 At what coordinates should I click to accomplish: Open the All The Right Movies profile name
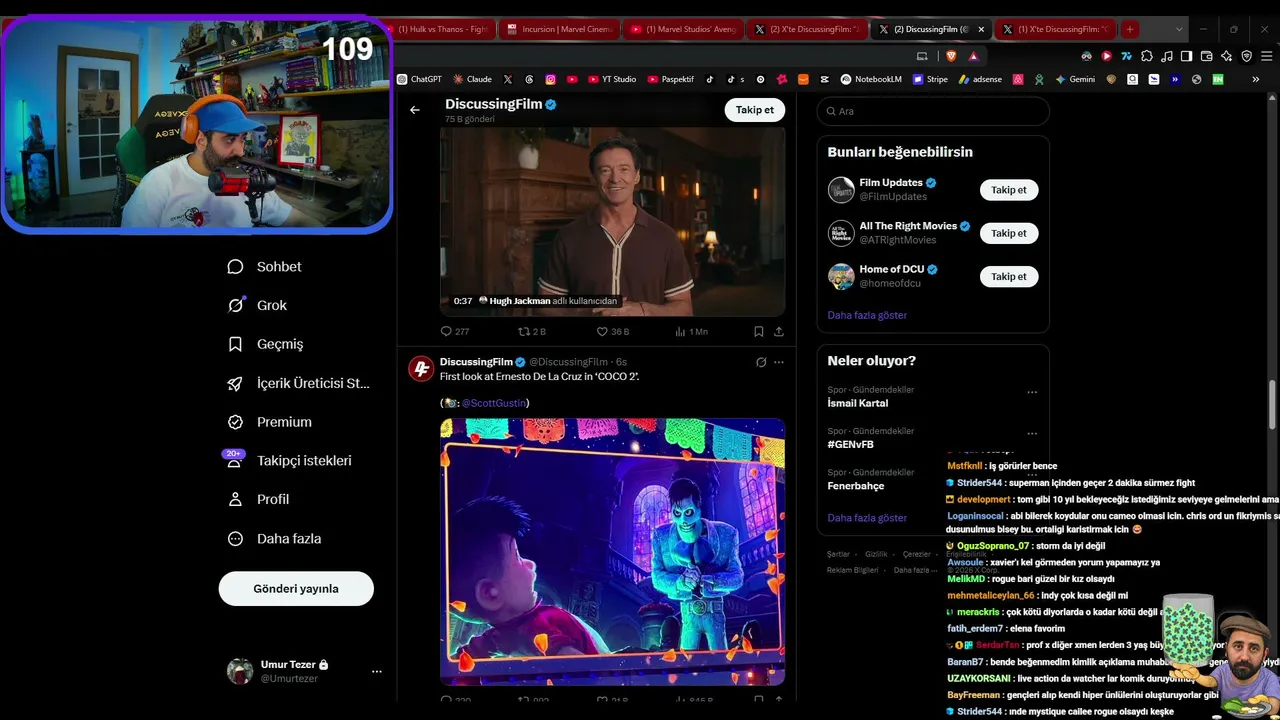click(908, 226)
